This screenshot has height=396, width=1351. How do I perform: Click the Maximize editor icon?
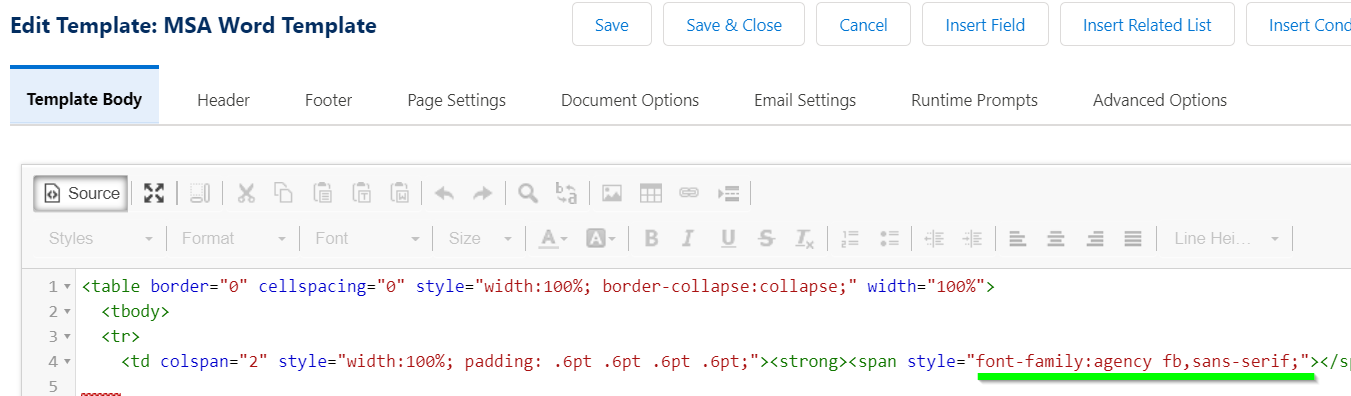[x=153, y=193]
